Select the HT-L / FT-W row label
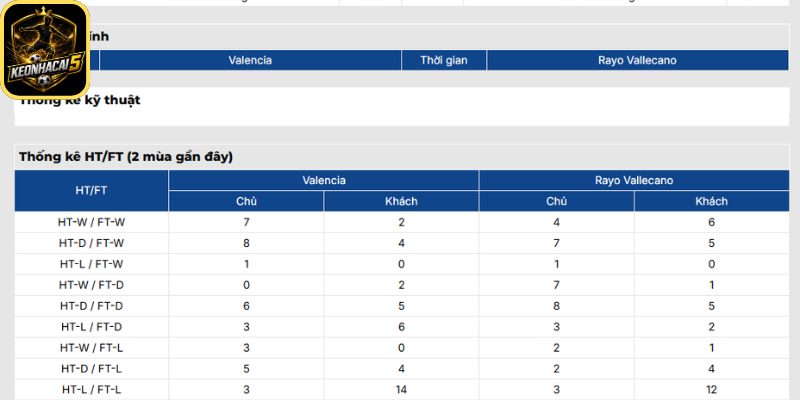Screen dimensions: 800x400 point(91,264)
